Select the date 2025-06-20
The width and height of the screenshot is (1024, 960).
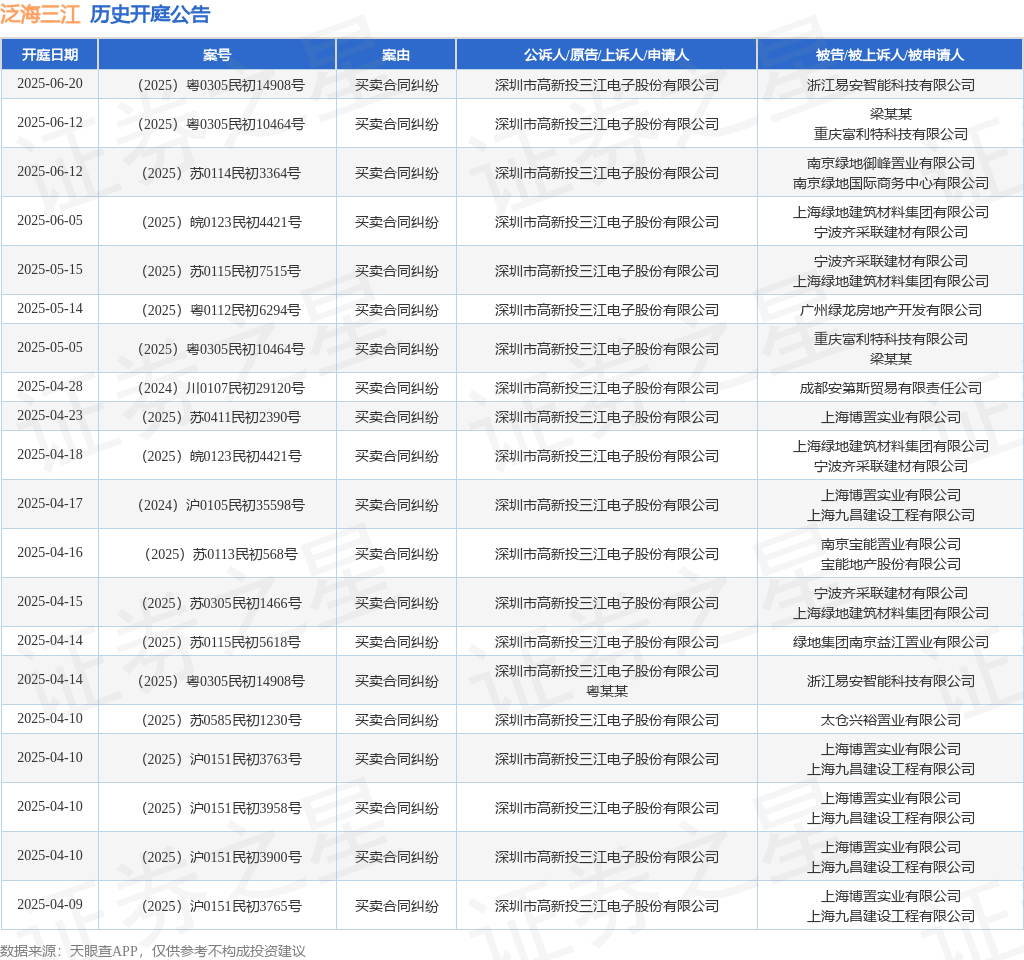(x=50, y=84)
